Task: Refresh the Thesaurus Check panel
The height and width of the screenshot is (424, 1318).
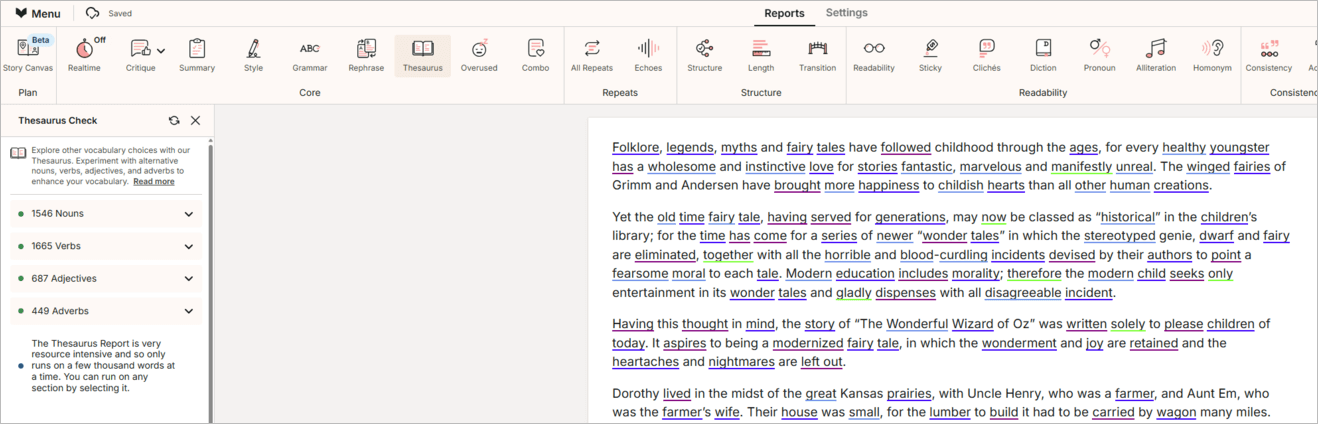Action: pos(174,121)
